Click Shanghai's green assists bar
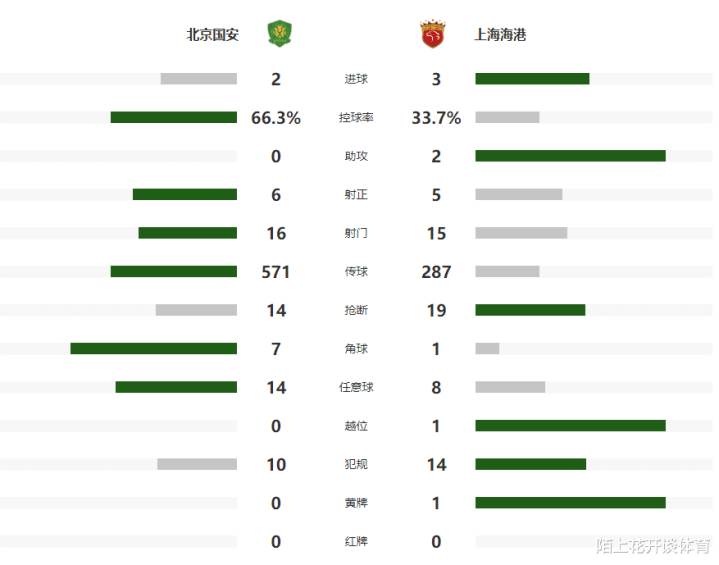The image size is (719, 565). pos(570,156)
